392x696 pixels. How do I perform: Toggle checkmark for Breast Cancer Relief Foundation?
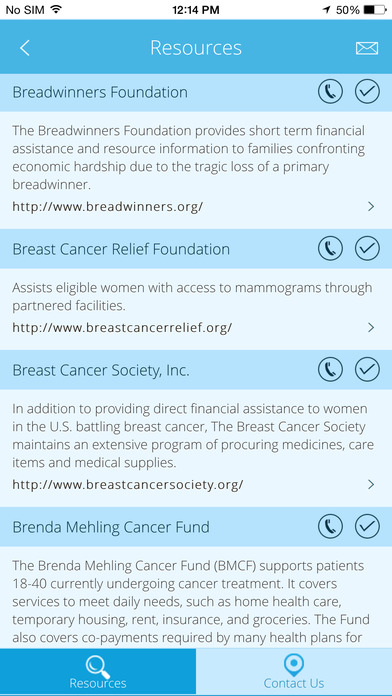click(x=367, y=248)
